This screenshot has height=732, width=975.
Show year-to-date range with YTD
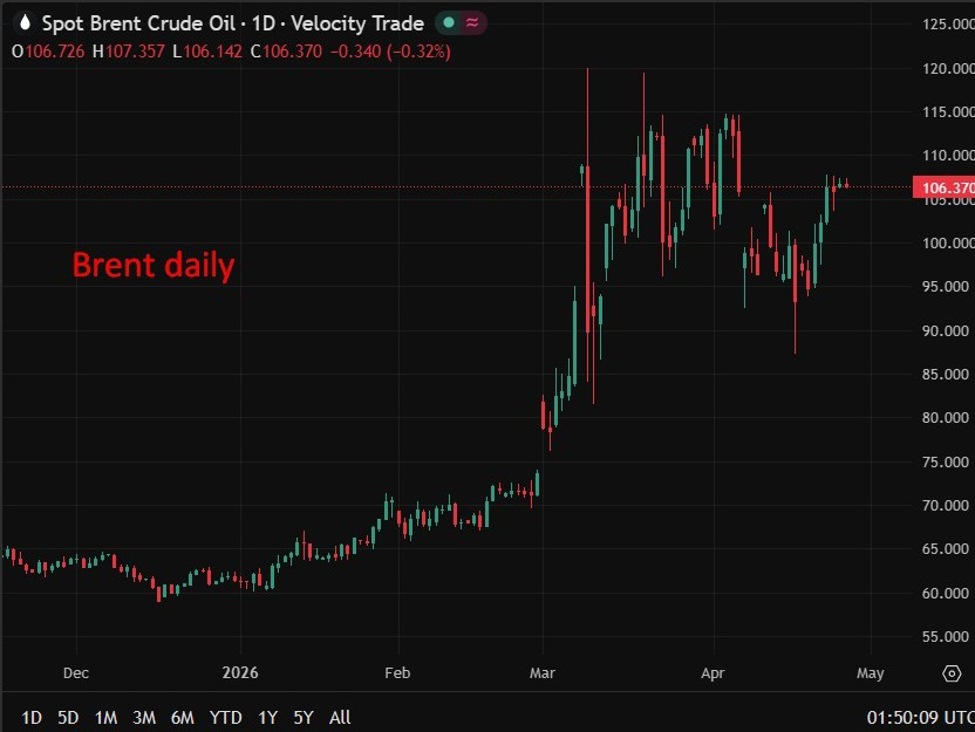[225, 717]
